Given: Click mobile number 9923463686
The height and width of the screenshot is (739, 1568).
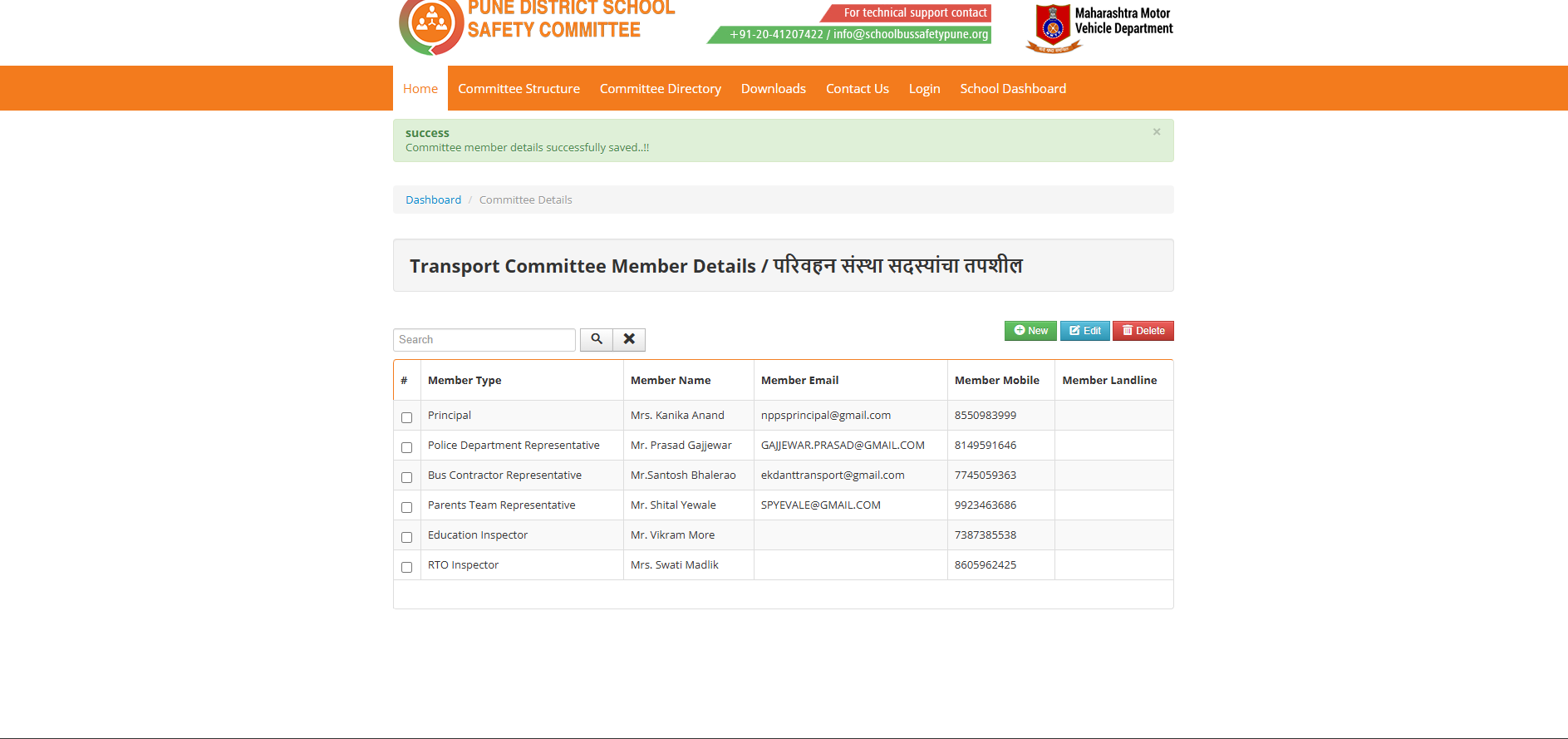Looking at the screenshot, I should tap(986, 505).
